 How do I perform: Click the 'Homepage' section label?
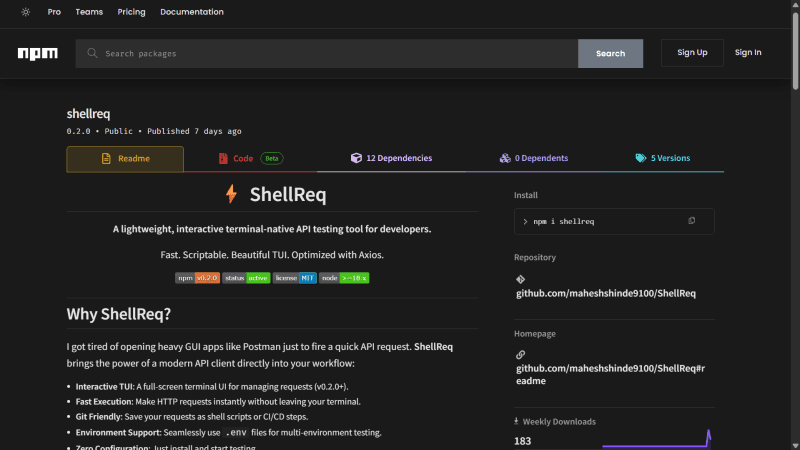click(535, 334)
